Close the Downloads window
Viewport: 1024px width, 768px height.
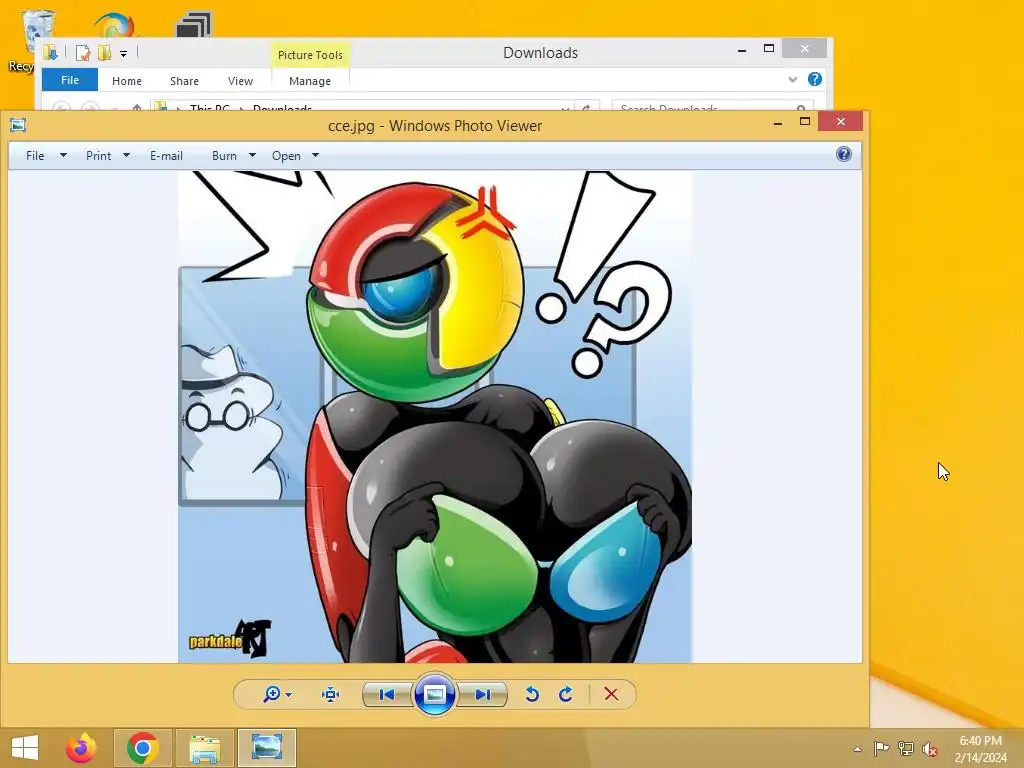click(x=805, y=48)
